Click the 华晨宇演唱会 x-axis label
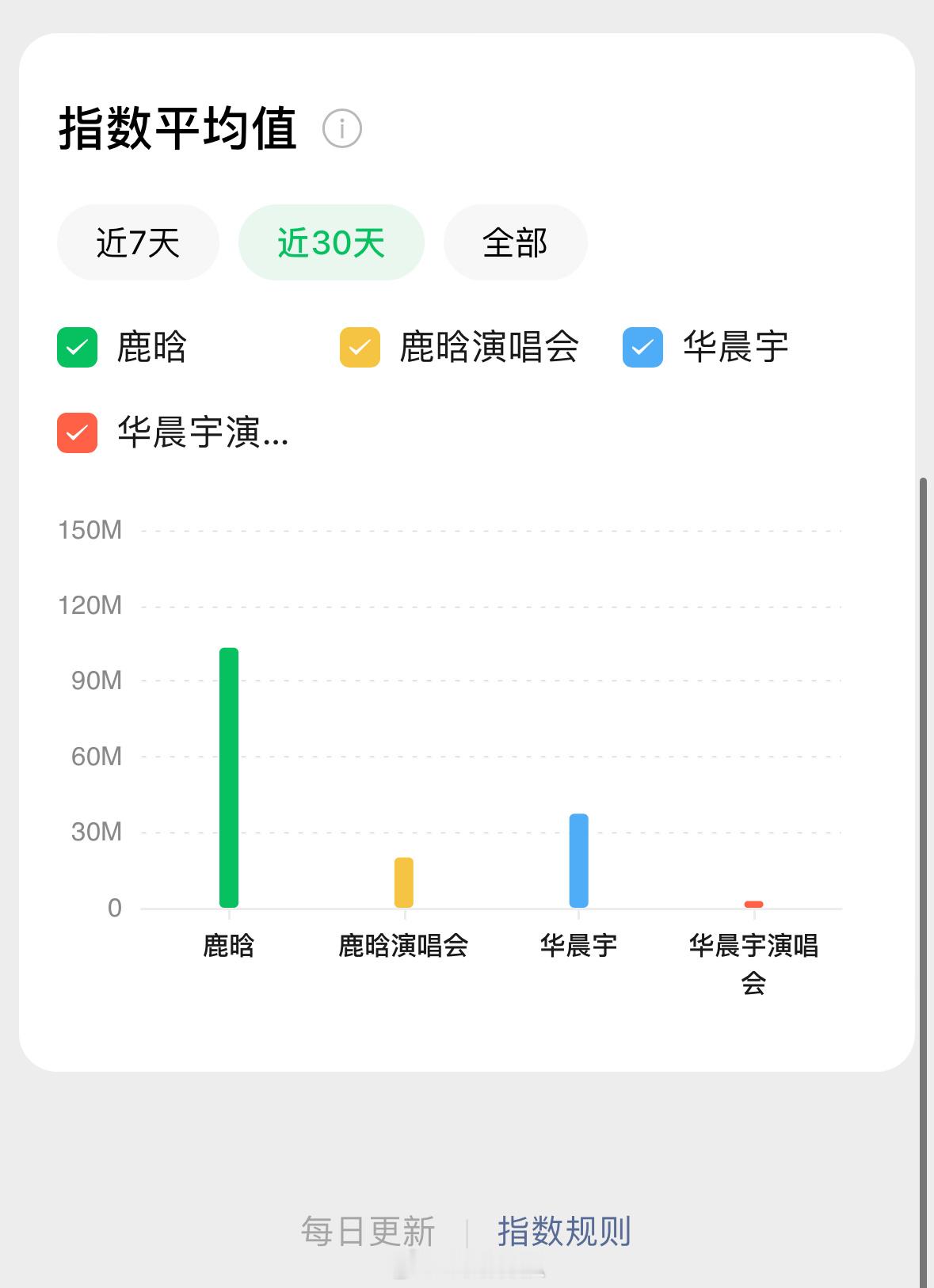934x1288 pixels. pyautogui.click(x=754, y=964)
